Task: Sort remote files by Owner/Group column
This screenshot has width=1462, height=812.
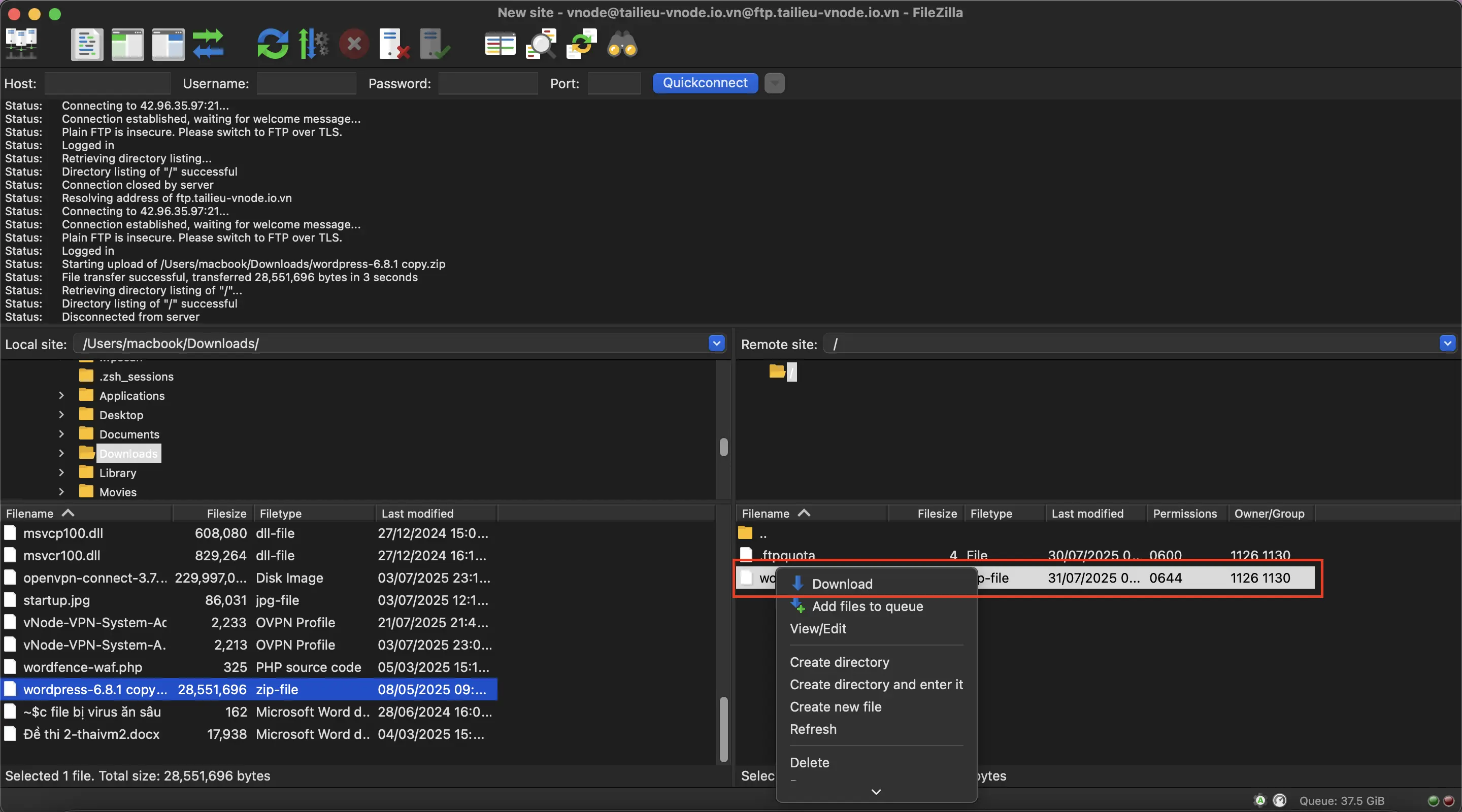Action: [1271, 513]
